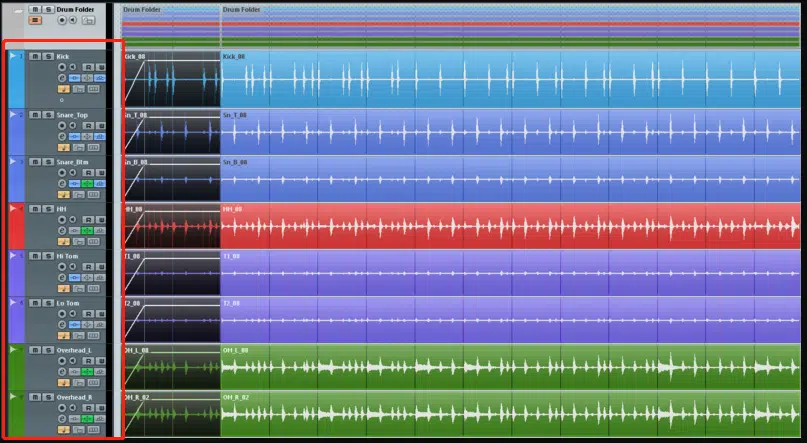Expand the Kick track arrow
Screen dimensions: 807x443
[13, 56]
